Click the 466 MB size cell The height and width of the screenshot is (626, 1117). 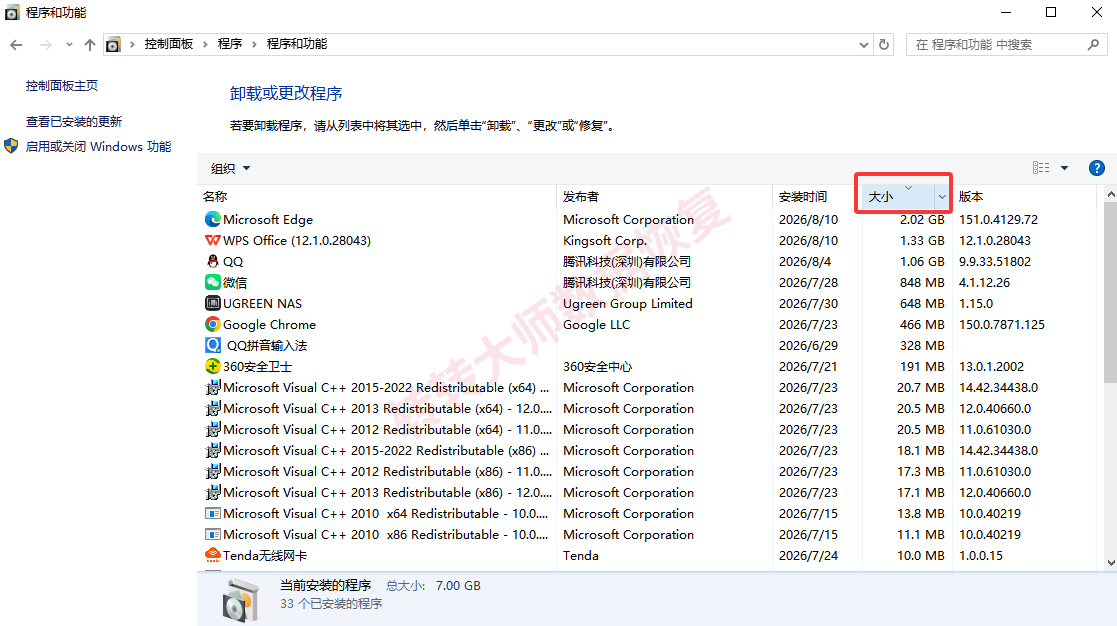tap(922, 325)
